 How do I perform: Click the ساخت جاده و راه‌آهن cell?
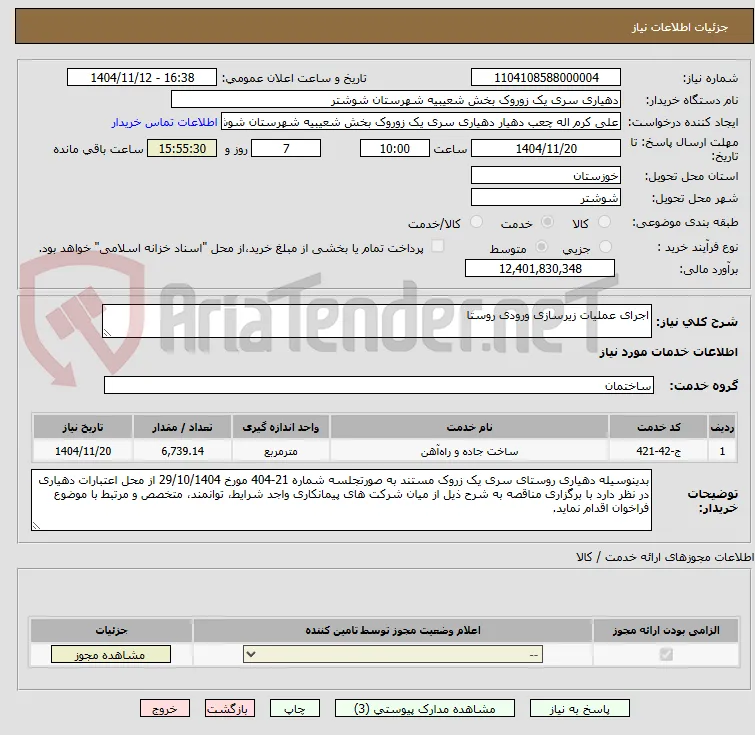coord(469,451)
